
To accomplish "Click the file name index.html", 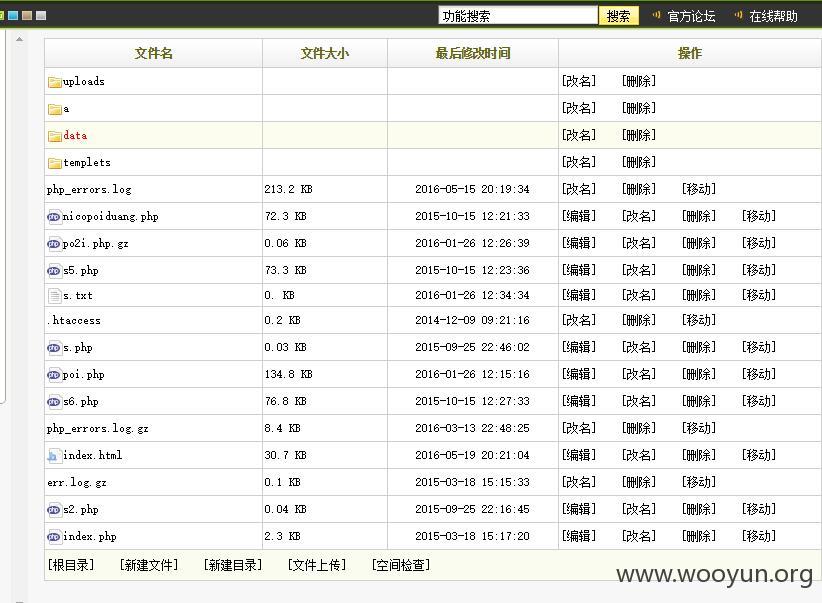I will (92, 455).
